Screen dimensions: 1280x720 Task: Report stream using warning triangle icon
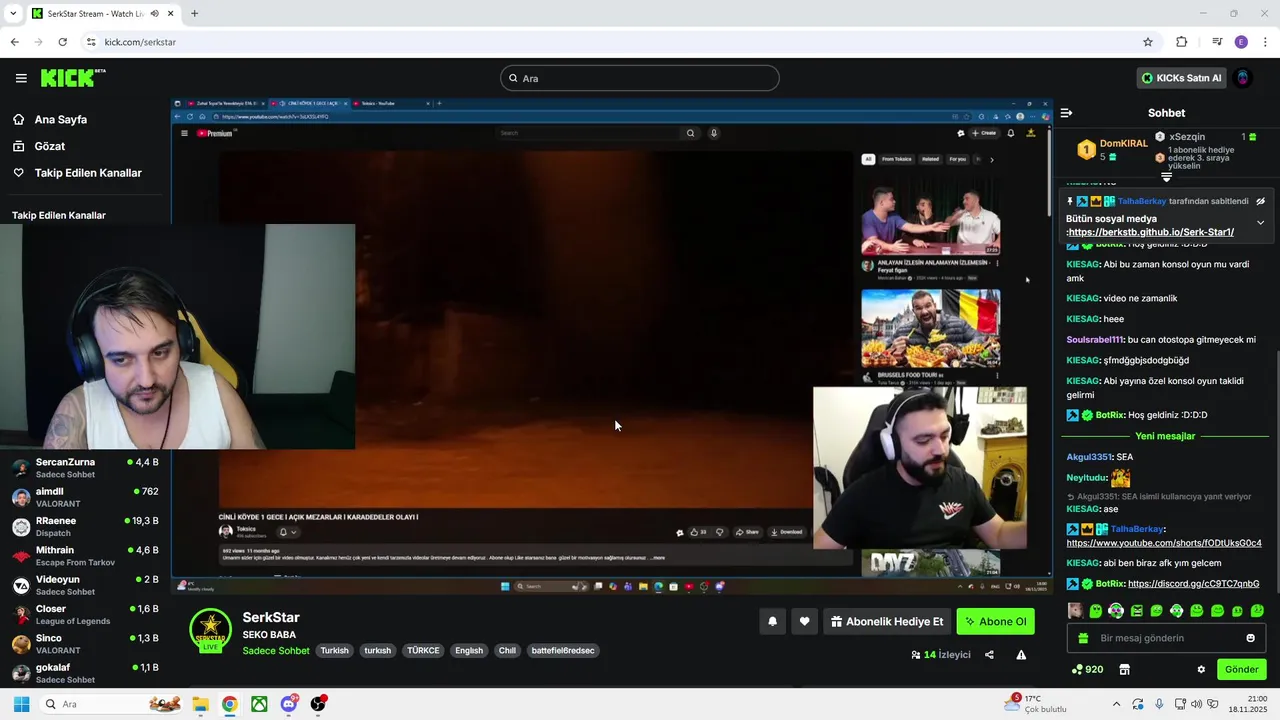1021,655
